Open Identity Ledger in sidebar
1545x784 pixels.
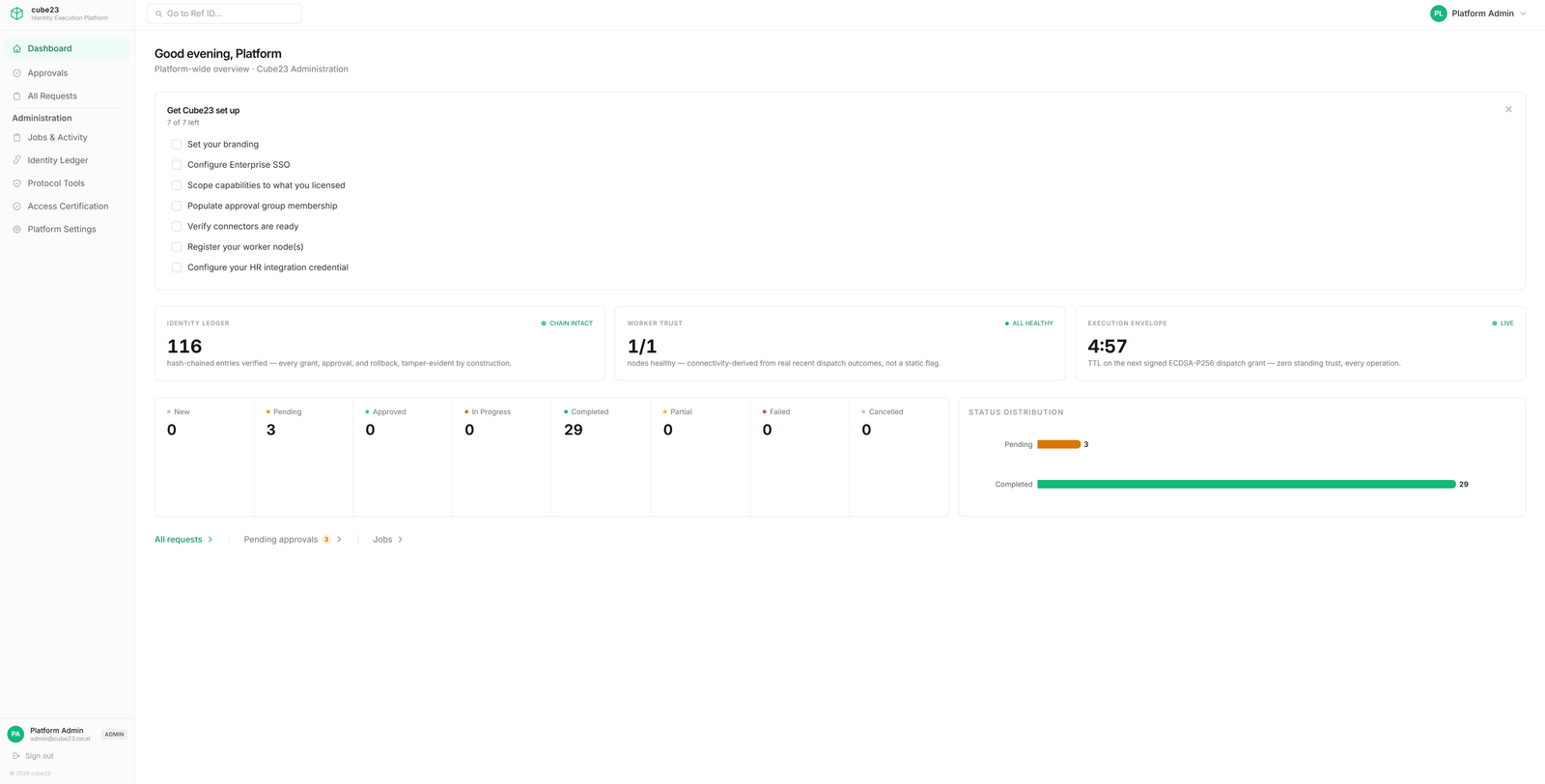tap(68, 160)
